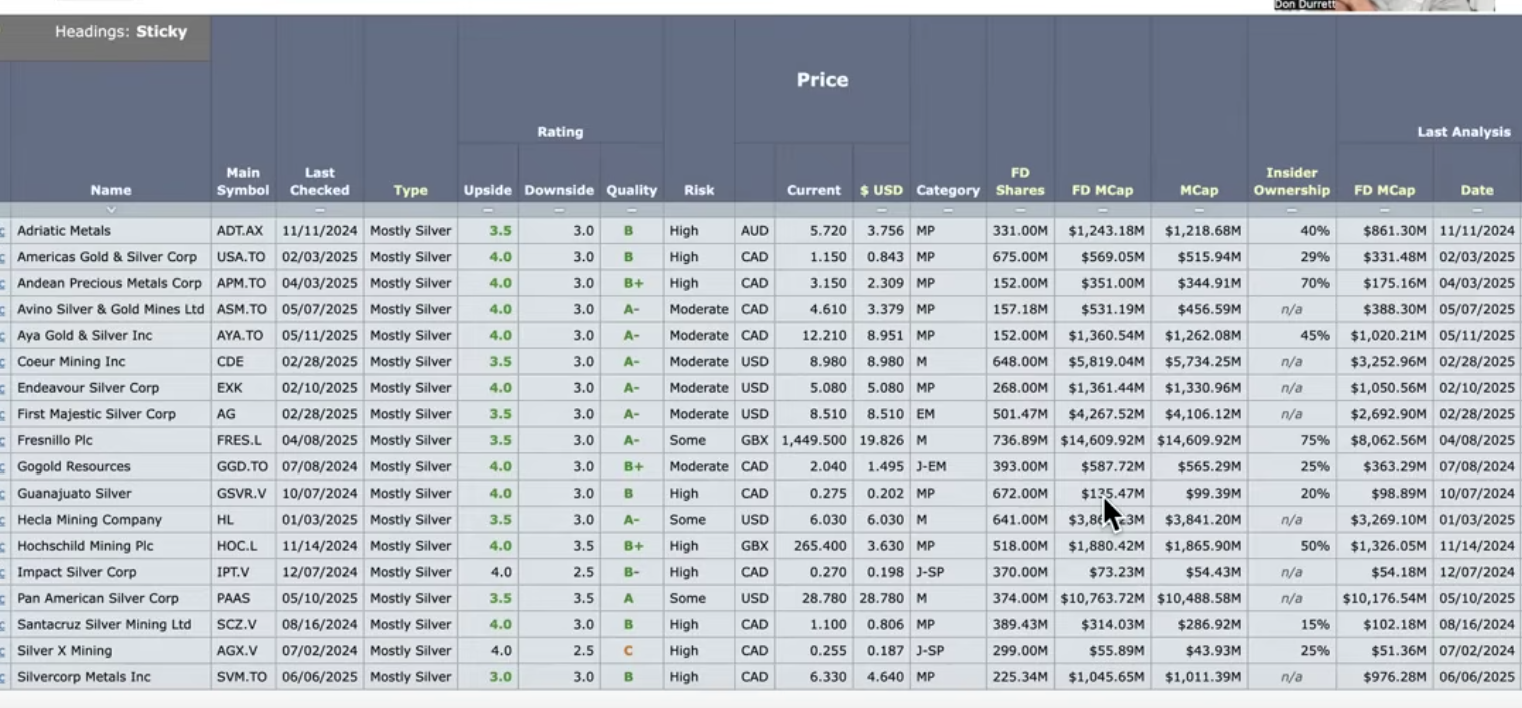Click the sort dash under the Downside column

559,210
